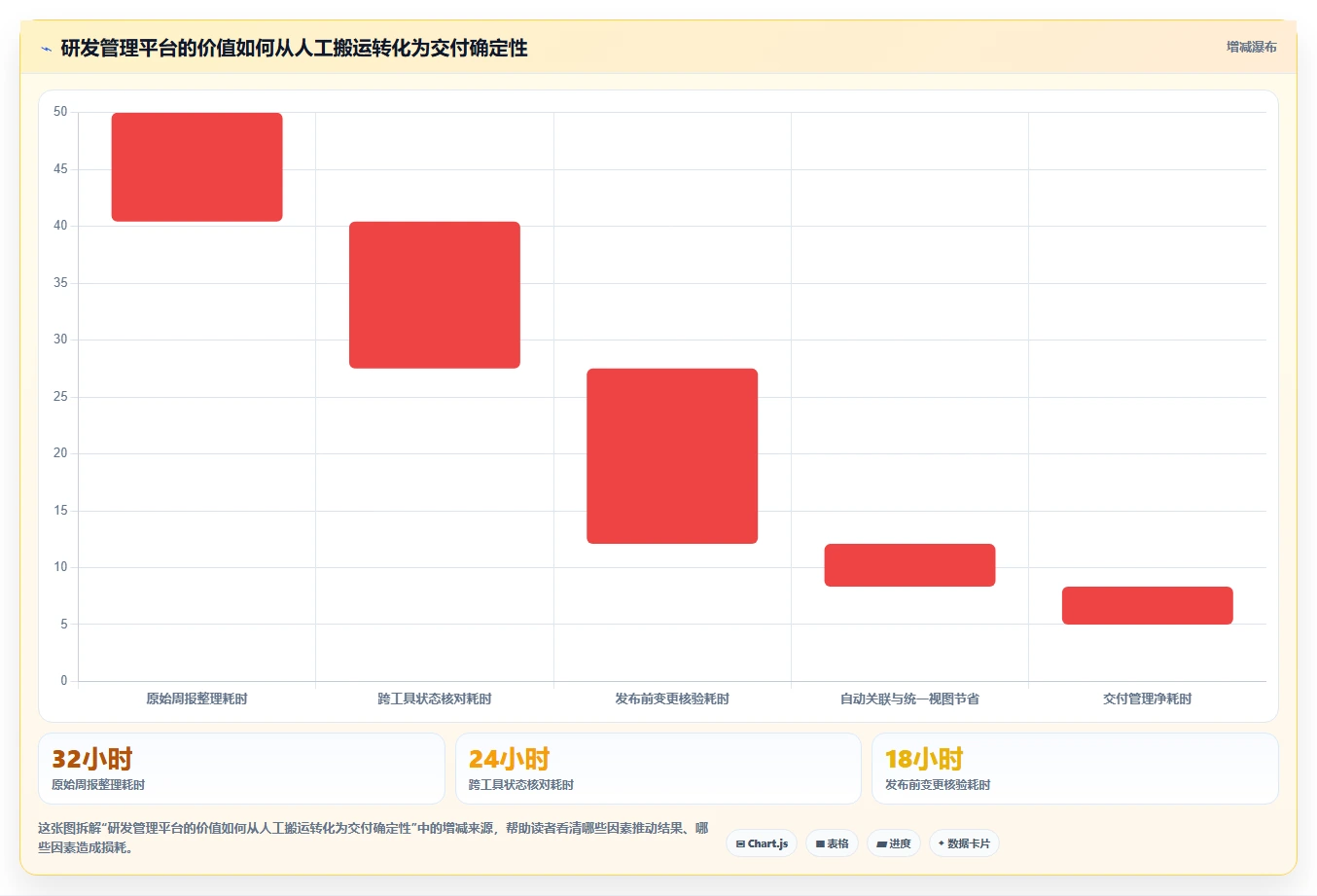Click the 原始周报整理耗时 caption under 32小时

tap(98, 785)
